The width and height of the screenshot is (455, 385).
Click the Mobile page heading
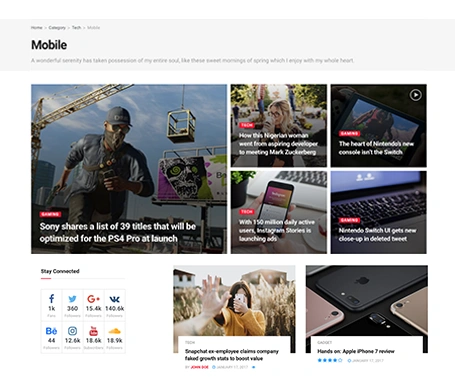(49, 45)
